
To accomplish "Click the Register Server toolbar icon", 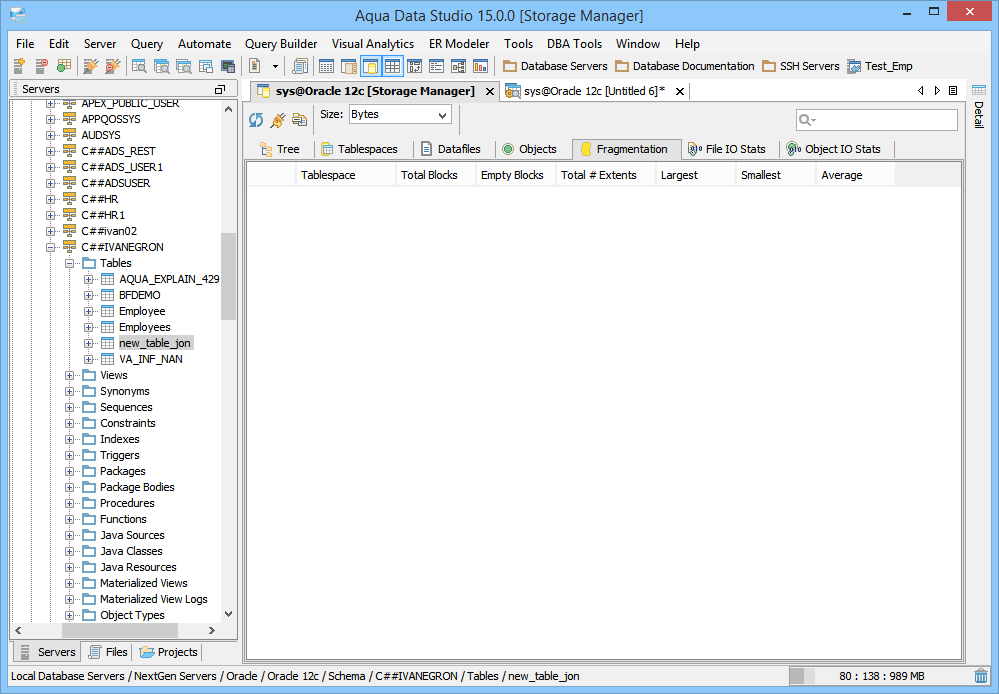I will coord(19,66).
